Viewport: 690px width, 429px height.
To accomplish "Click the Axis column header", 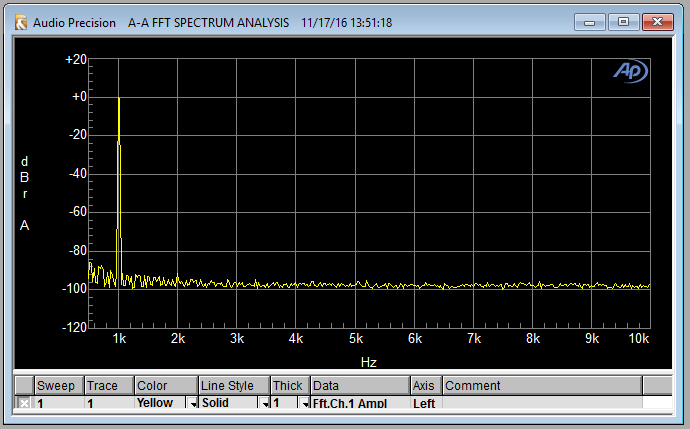I will (x=426, y=385).
